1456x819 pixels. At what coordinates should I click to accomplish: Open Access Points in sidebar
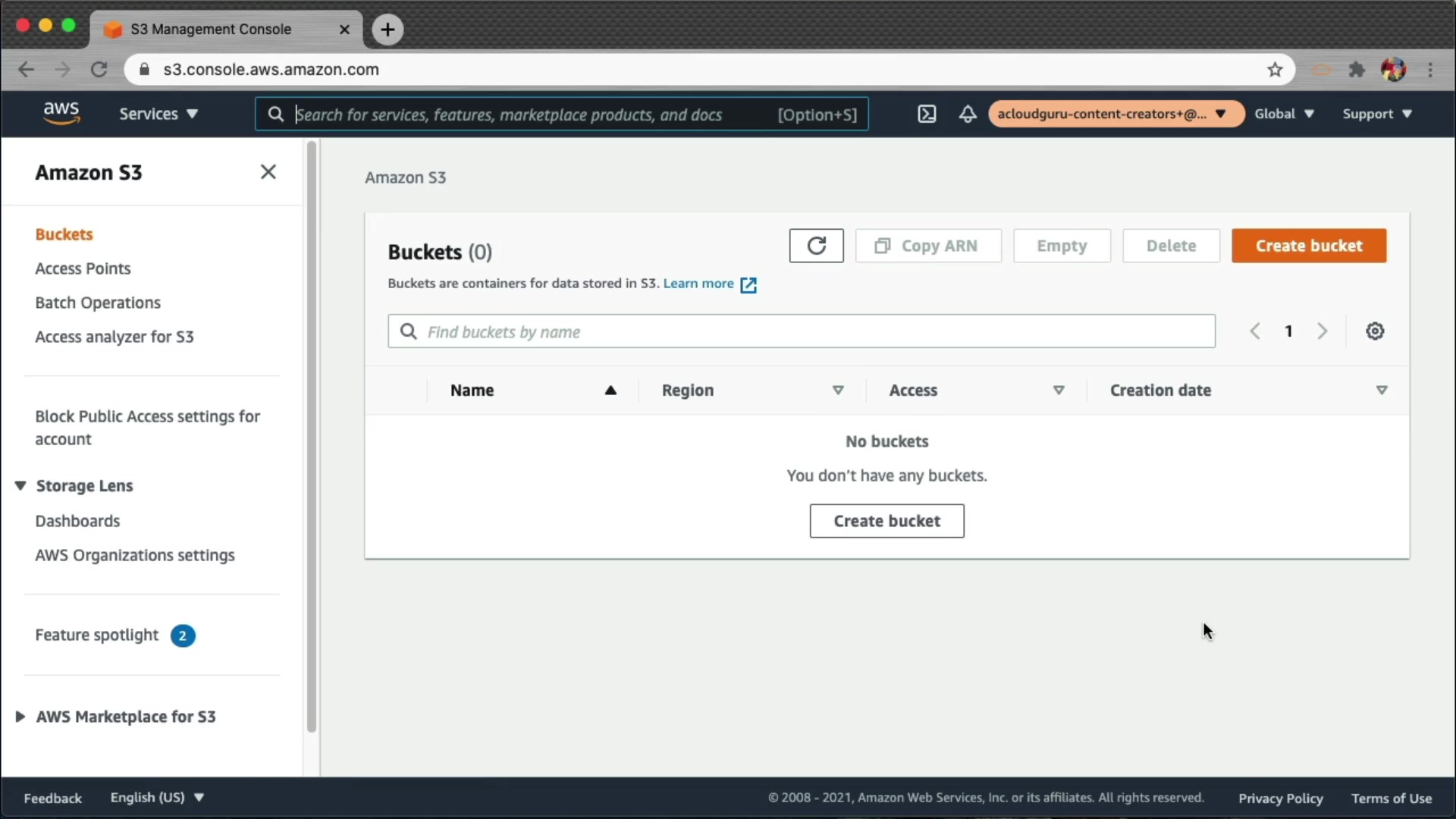[x=83, y=268]
